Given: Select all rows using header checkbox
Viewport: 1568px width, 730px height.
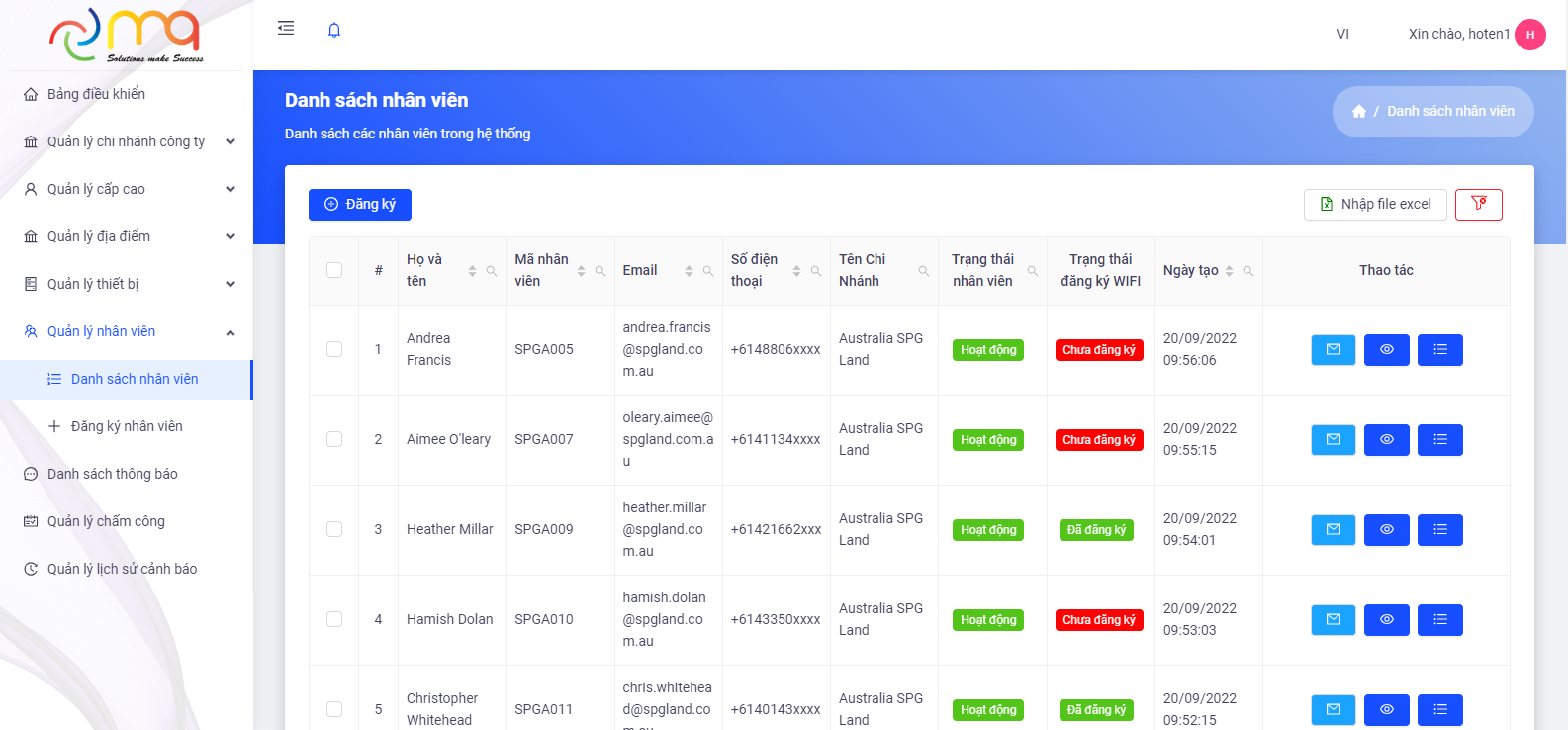Looking at the screenshot, I should [x=334, y=270].
